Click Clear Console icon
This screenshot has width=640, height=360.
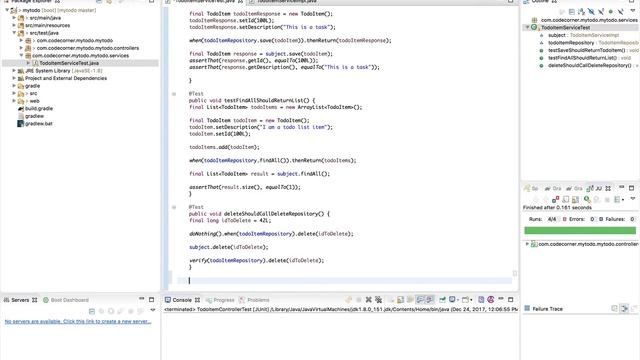point(390,300)
